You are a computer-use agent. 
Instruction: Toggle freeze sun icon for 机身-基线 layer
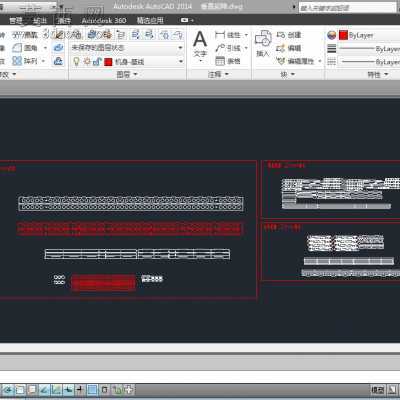87,61
